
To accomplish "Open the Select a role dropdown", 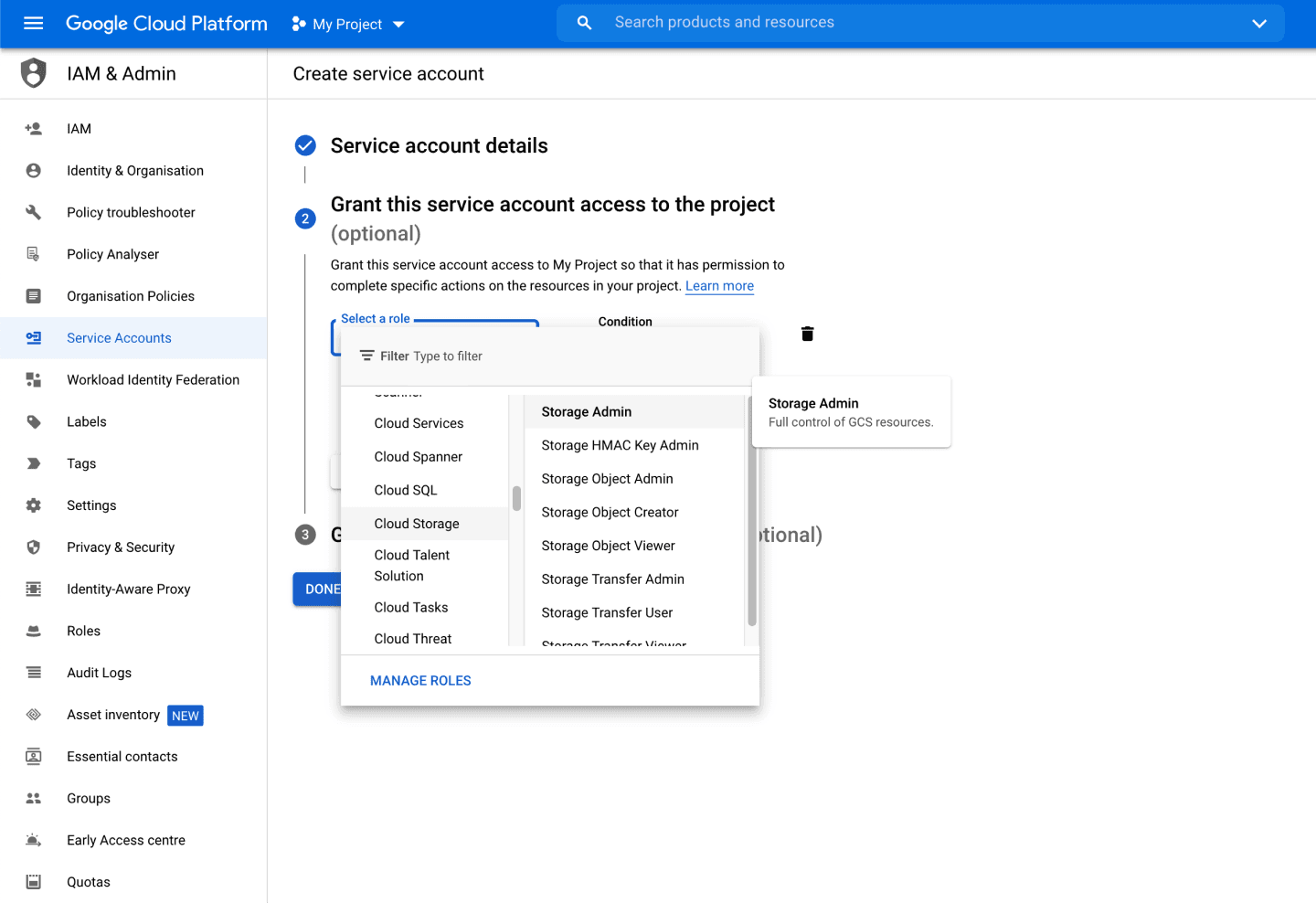I will click(x=376, y=319).
